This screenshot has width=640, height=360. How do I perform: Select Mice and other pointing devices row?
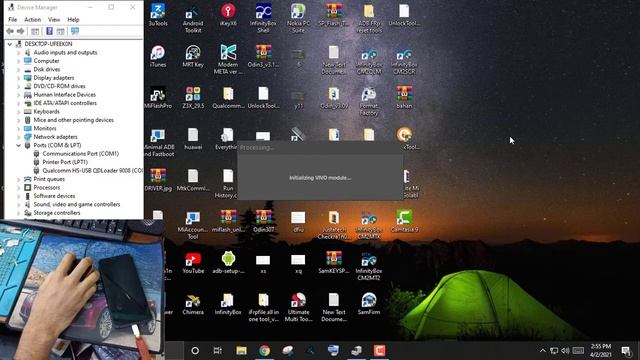(x=69, y=120)
